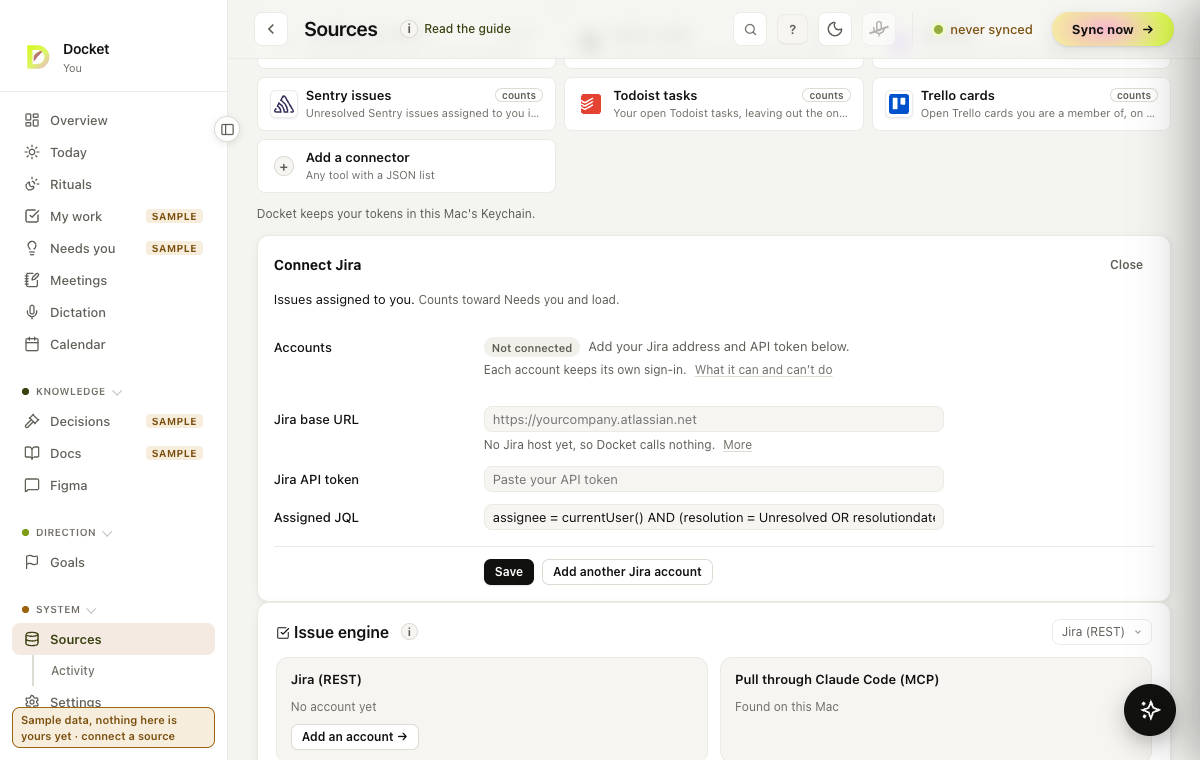Collapse the DIRECTION section
1200x760 pixels.
pos(67,533)
